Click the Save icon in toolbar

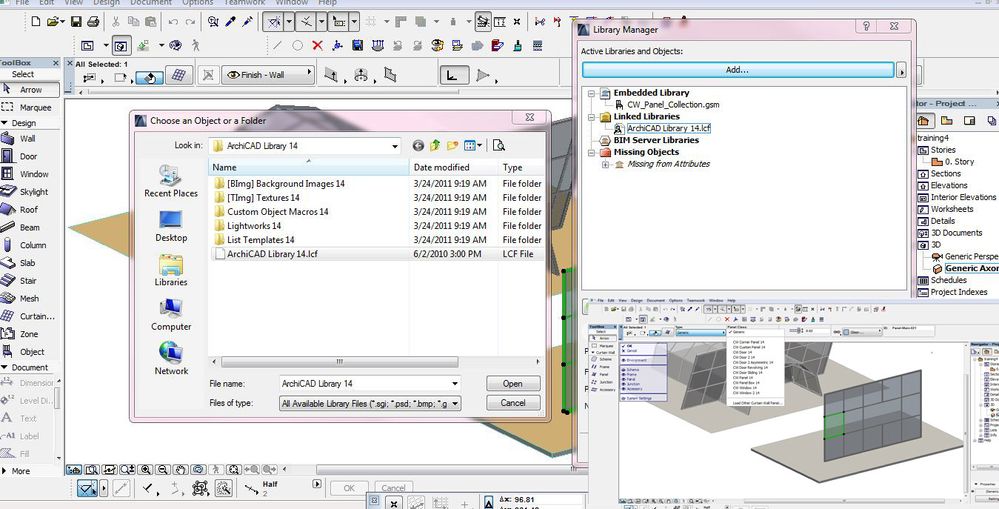pos(77,21)
